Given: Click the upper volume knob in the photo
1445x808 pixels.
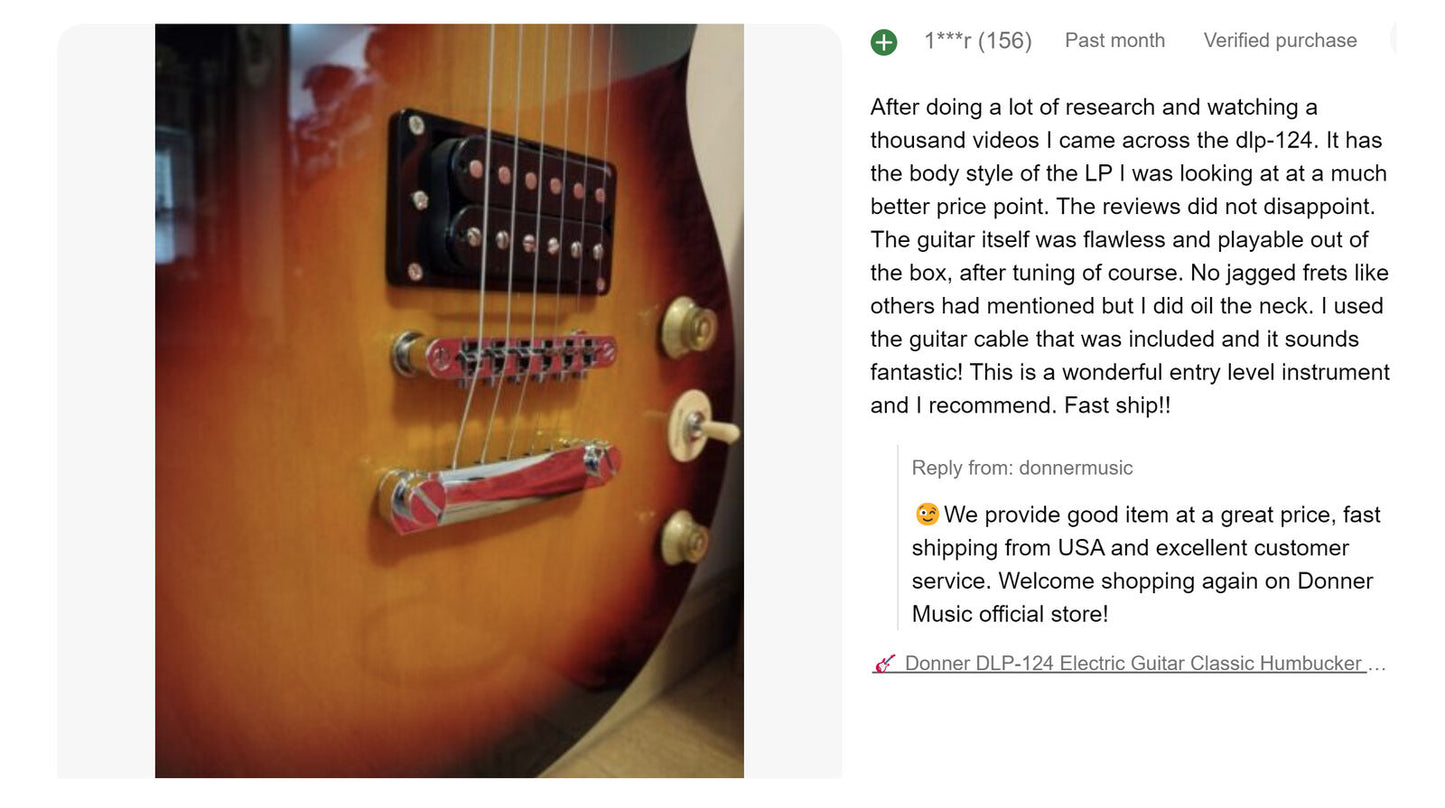Looking at the screenshot, I should (688, 327).
